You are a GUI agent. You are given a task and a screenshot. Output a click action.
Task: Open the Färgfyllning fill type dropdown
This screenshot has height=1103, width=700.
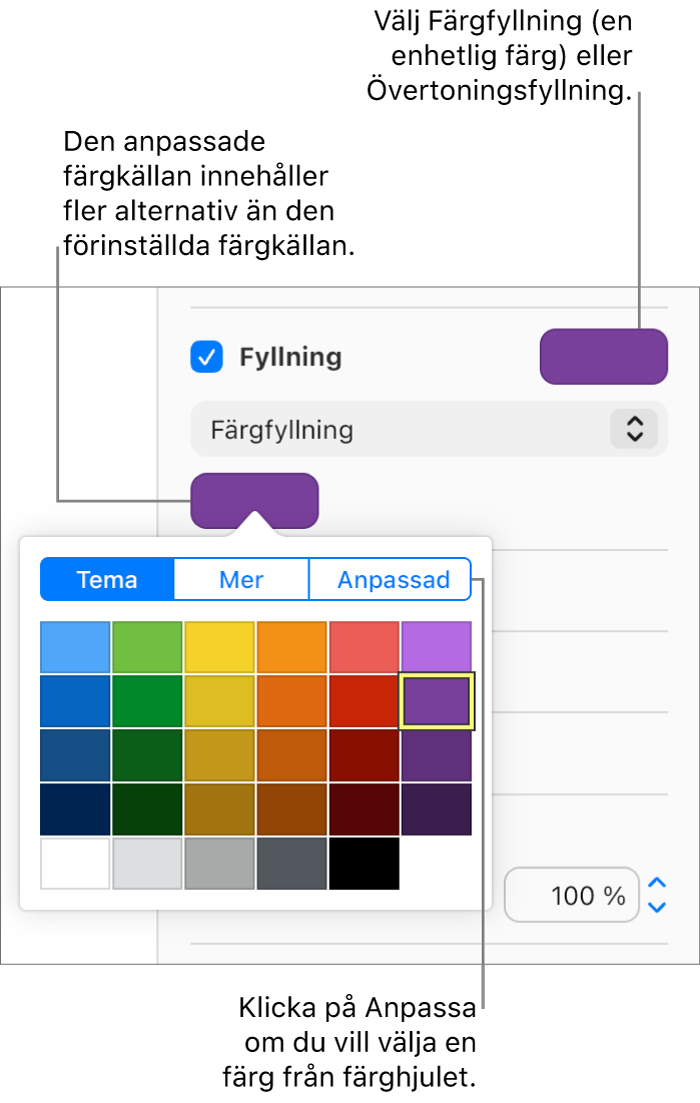point(429,430)
